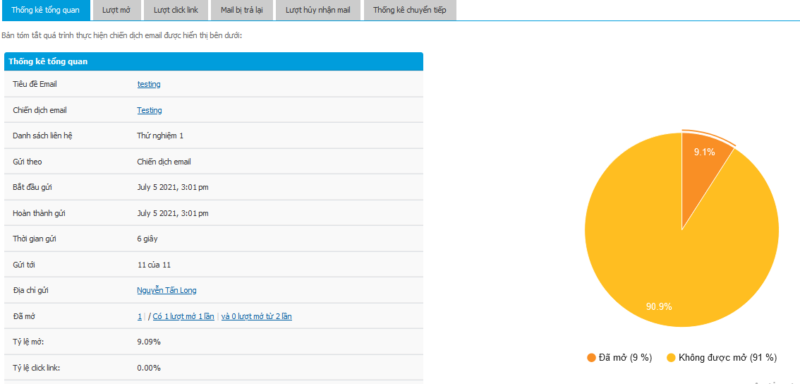
Task: Click the 'Tiêu đề Email' row label
Action: tap(35, 84)
